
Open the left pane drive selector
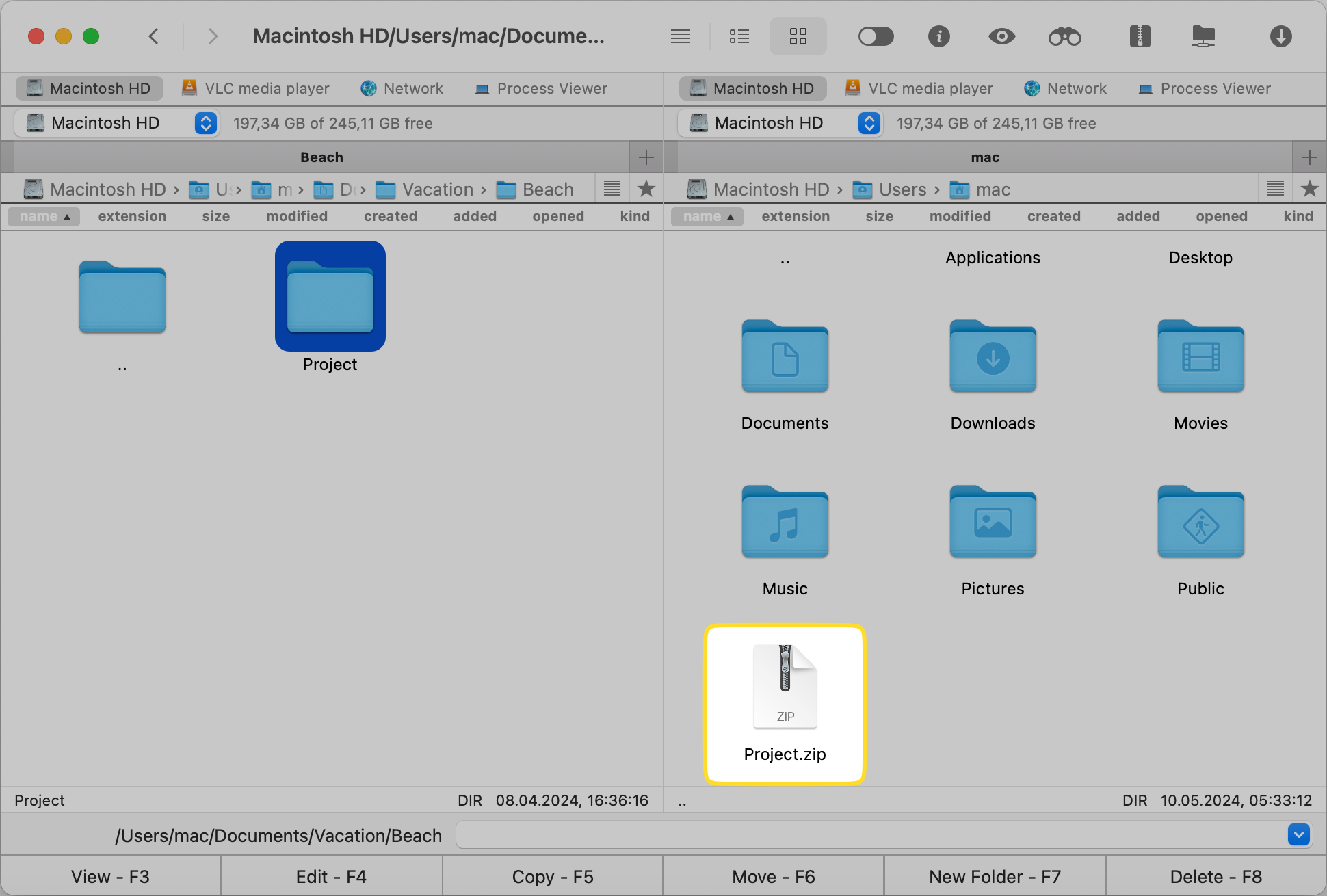[205, 123]
